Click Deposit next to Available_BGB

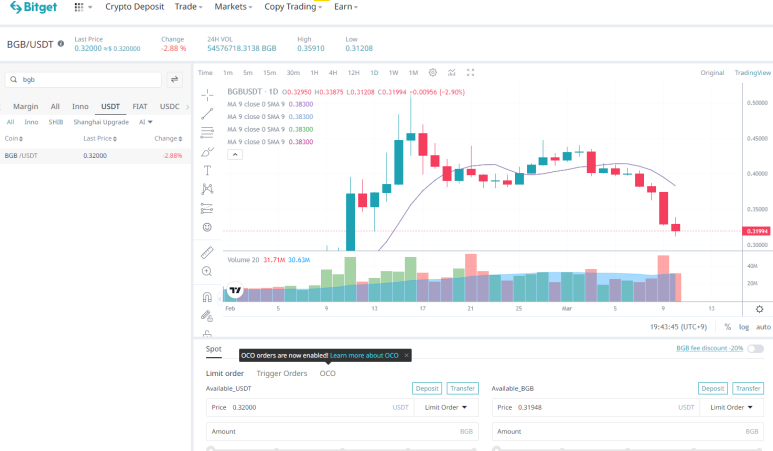(x=713, y=388)
